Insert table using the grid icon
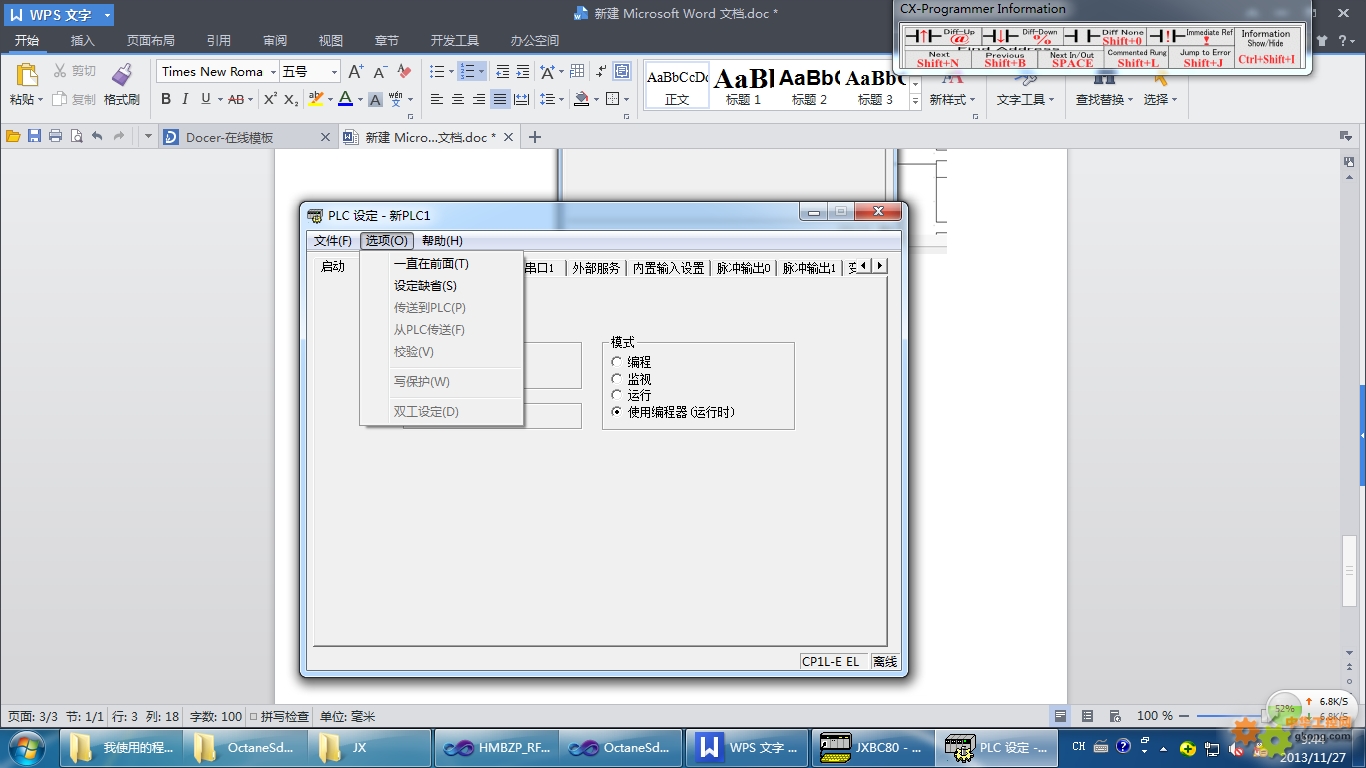This screenshot has width=1366, height=768. click(577, 72)
